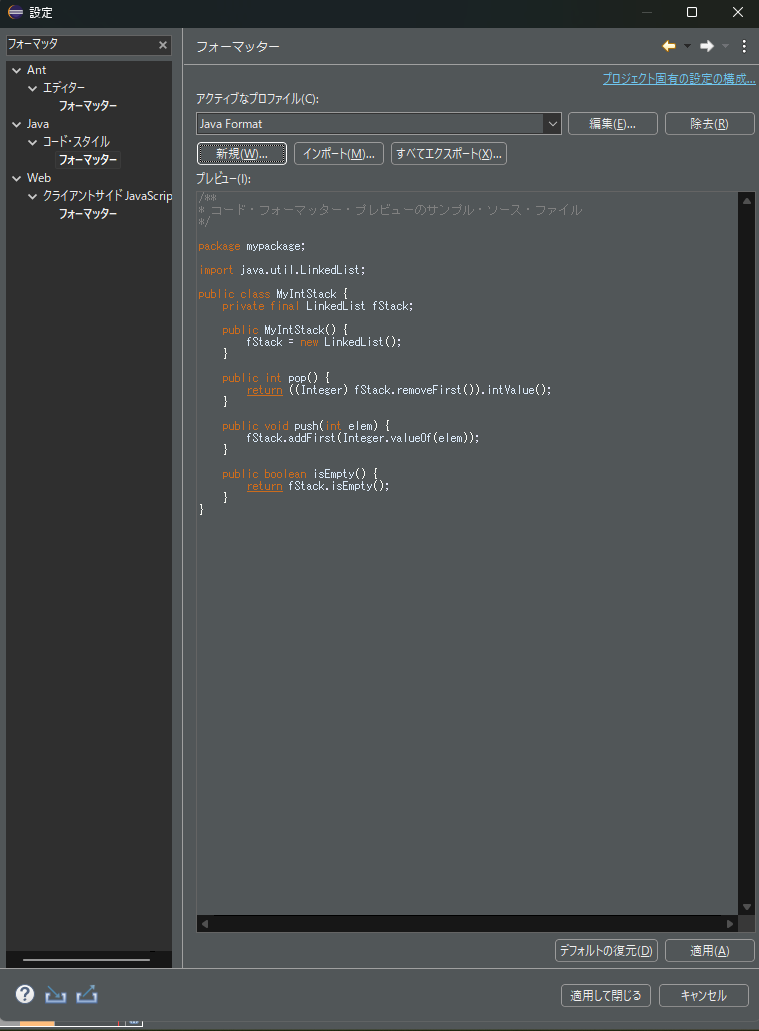759x1031 pixels.
Task: Collapse the コード・スタイル tree node
Action: [x=32, y=142]
